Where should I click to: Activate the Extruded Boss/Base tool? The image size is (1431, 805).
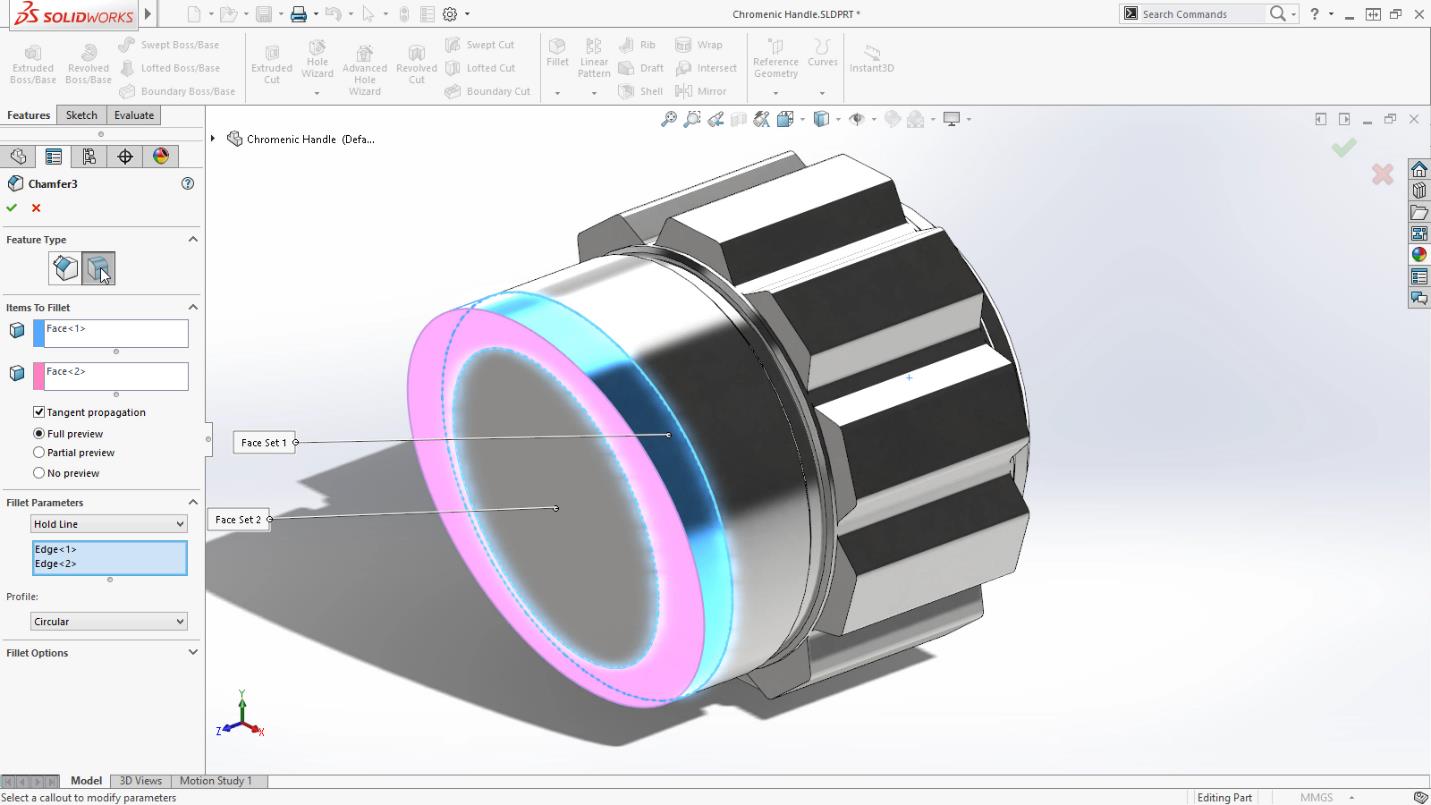coord(33,60)
